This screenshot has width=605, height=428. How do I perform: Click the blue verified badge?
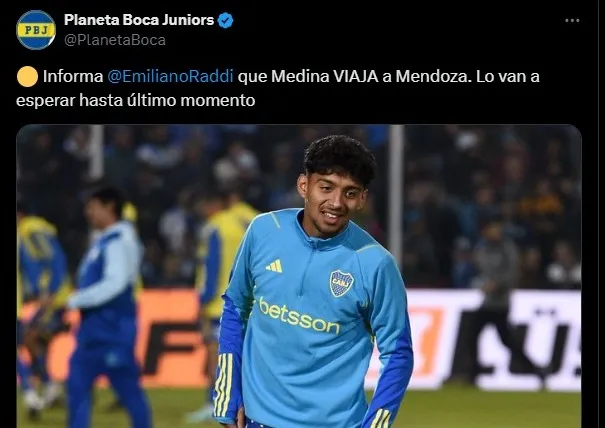click(225, 20)
